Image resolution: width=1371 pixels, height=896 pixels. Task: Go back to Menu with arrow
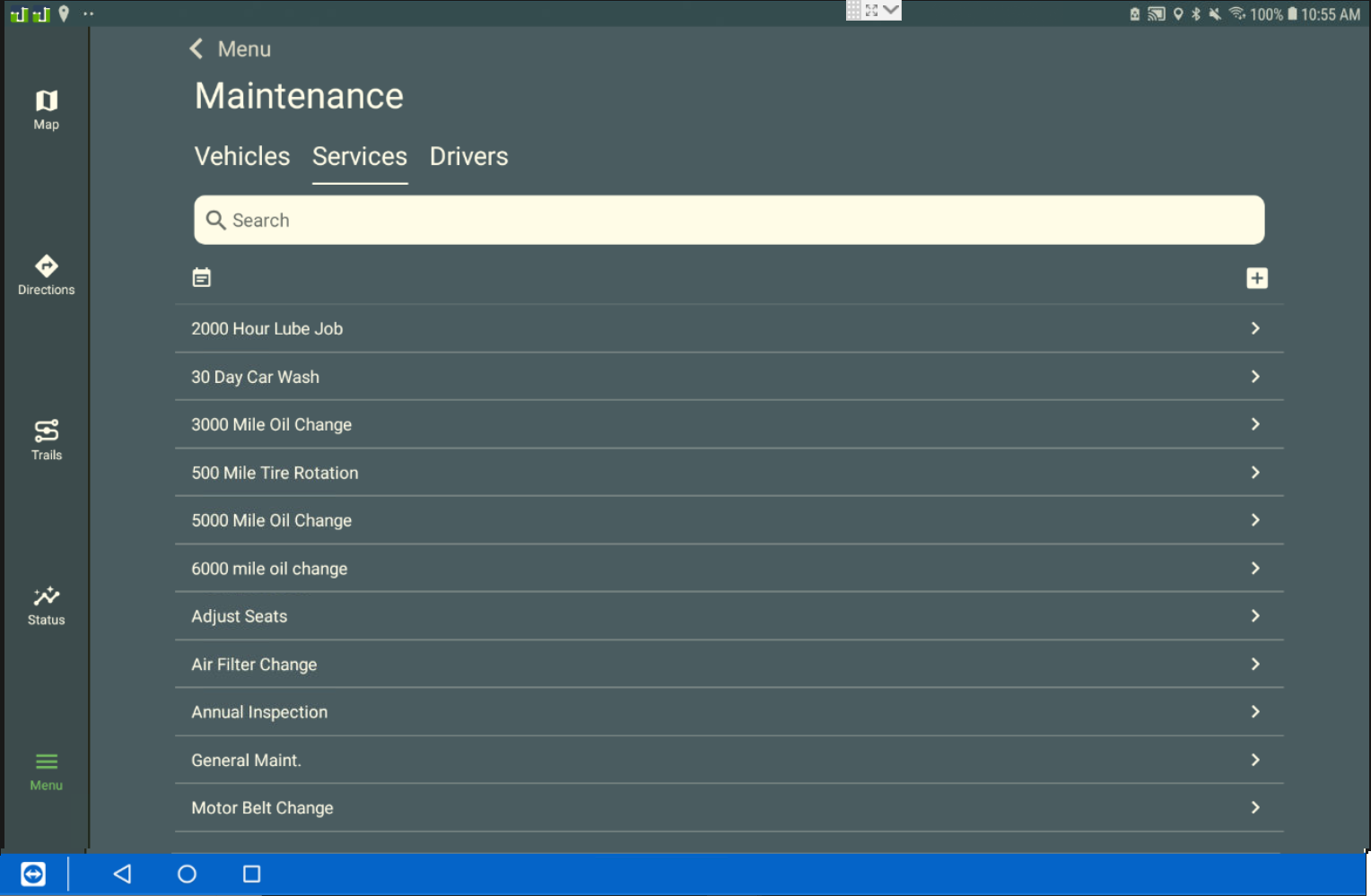[x=197, y=49]
